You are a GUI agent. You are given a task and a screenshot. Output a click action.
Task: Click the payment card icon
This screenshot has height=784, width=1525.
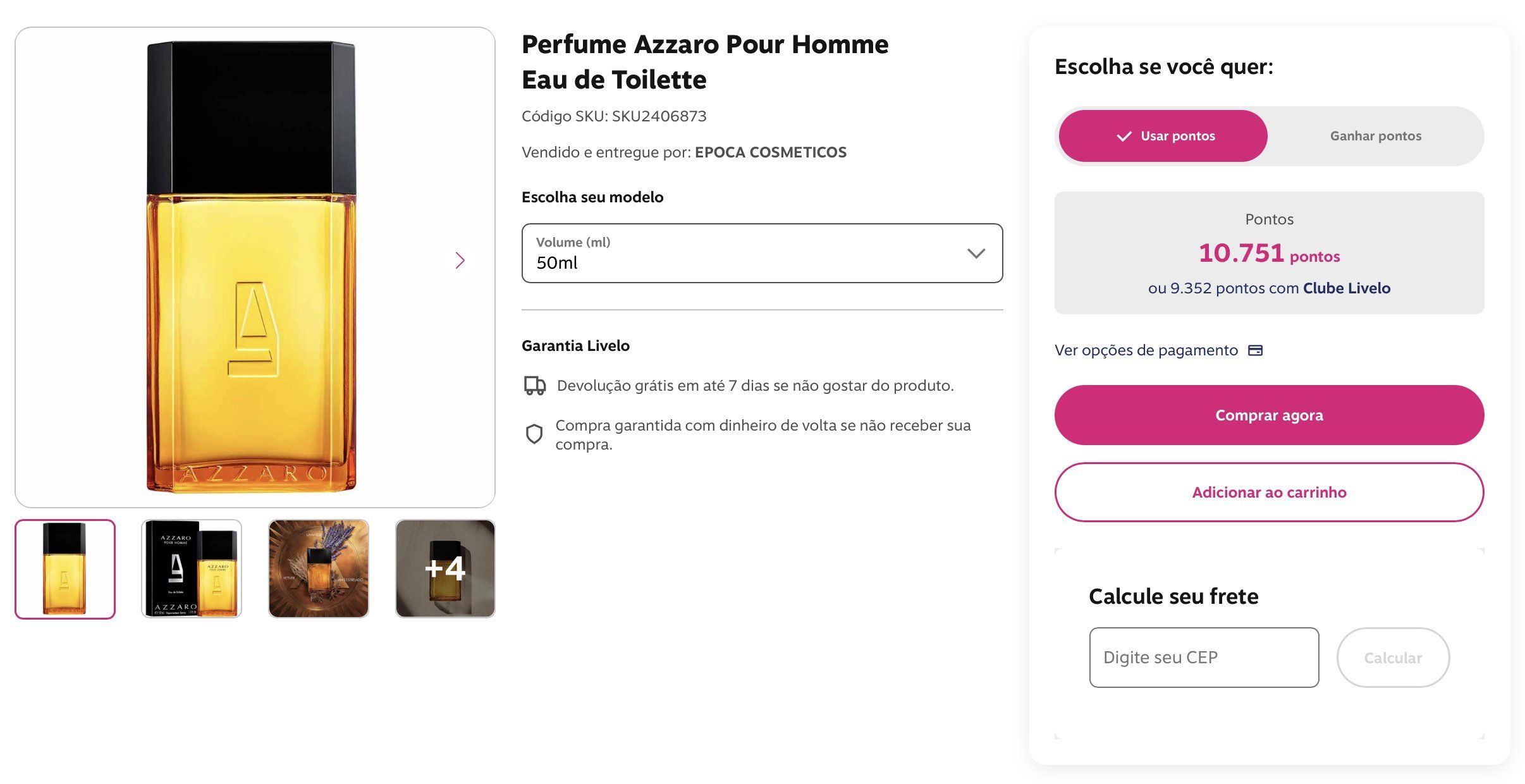(1256, 350)
